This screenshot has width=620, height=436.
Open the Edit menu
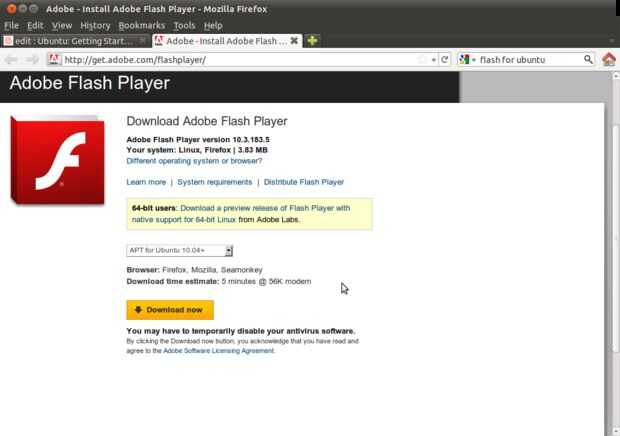pyautogui.click(x=35, y=26)
